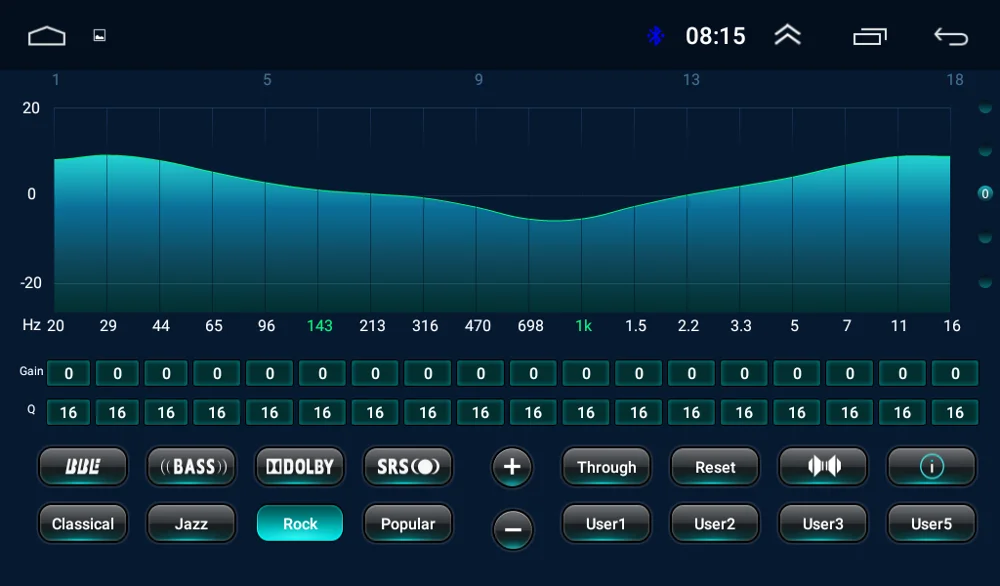
Task: Select the 20 Hz band Q field
Action: pyautogui.click(x=68, y=413)
